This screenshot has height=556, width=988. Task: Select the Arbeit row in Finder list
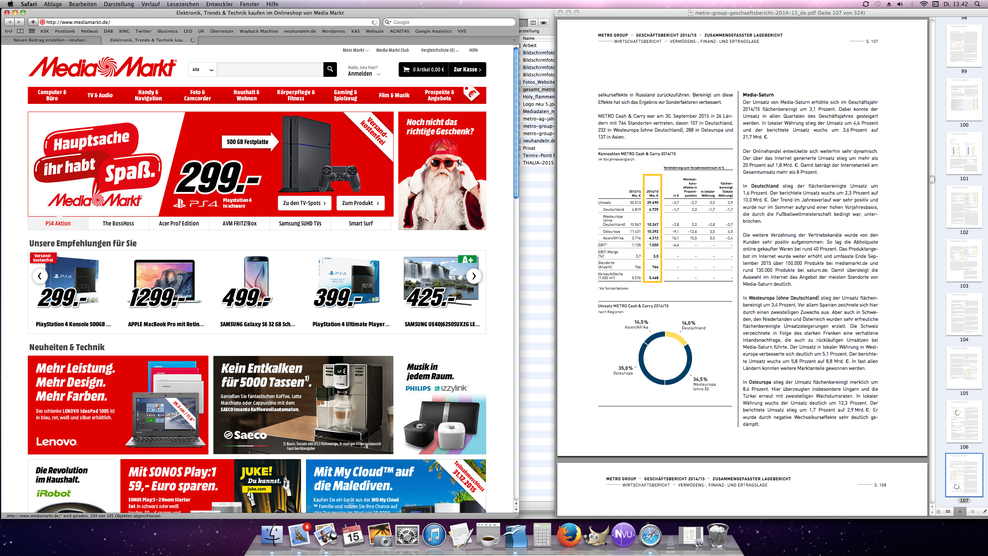537,45
